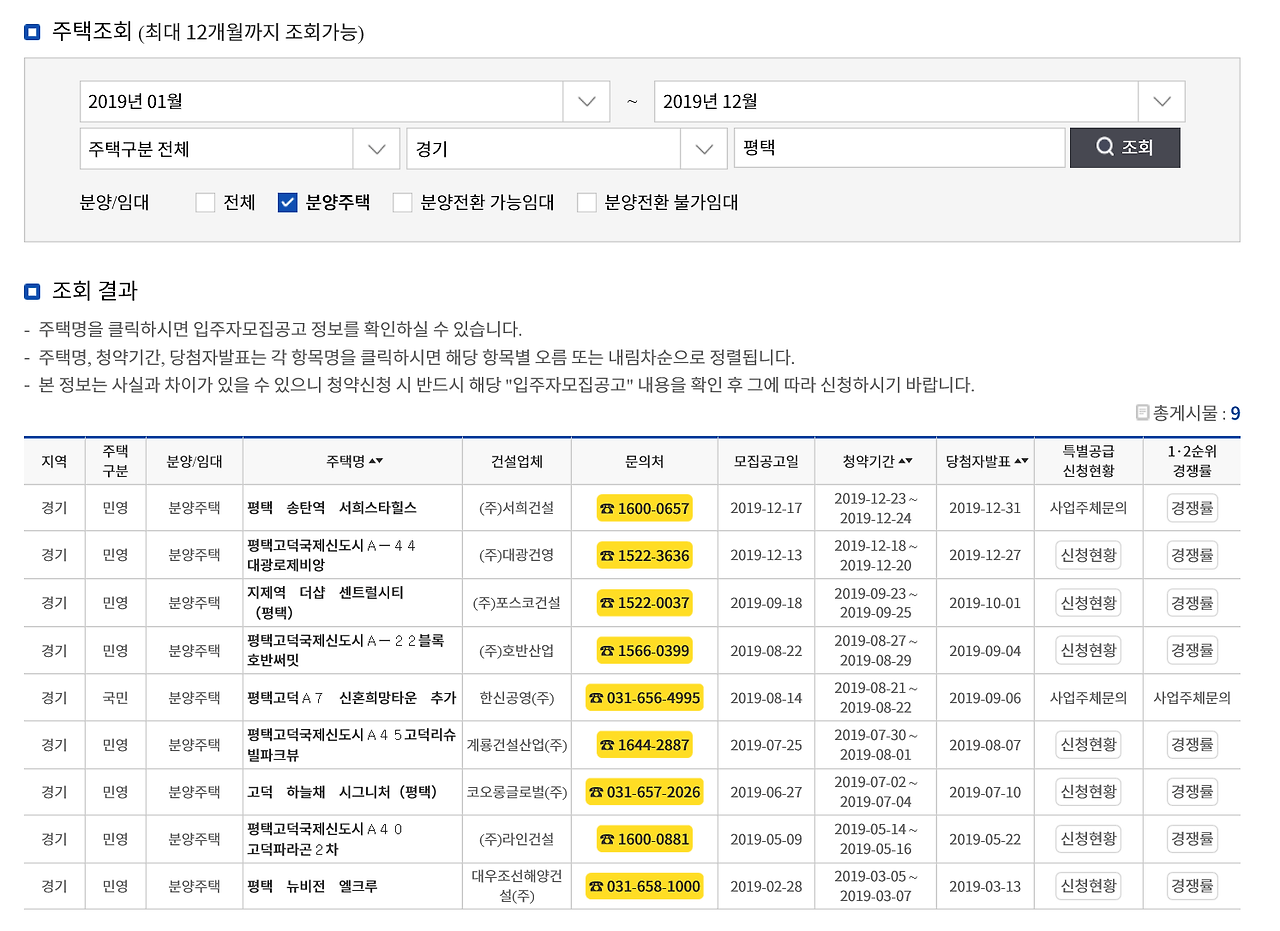Image resolution: width=1280 pixels, height=931 pixels.
Task: Click phone number 031-657-2026
Action: tap(644, 793)
